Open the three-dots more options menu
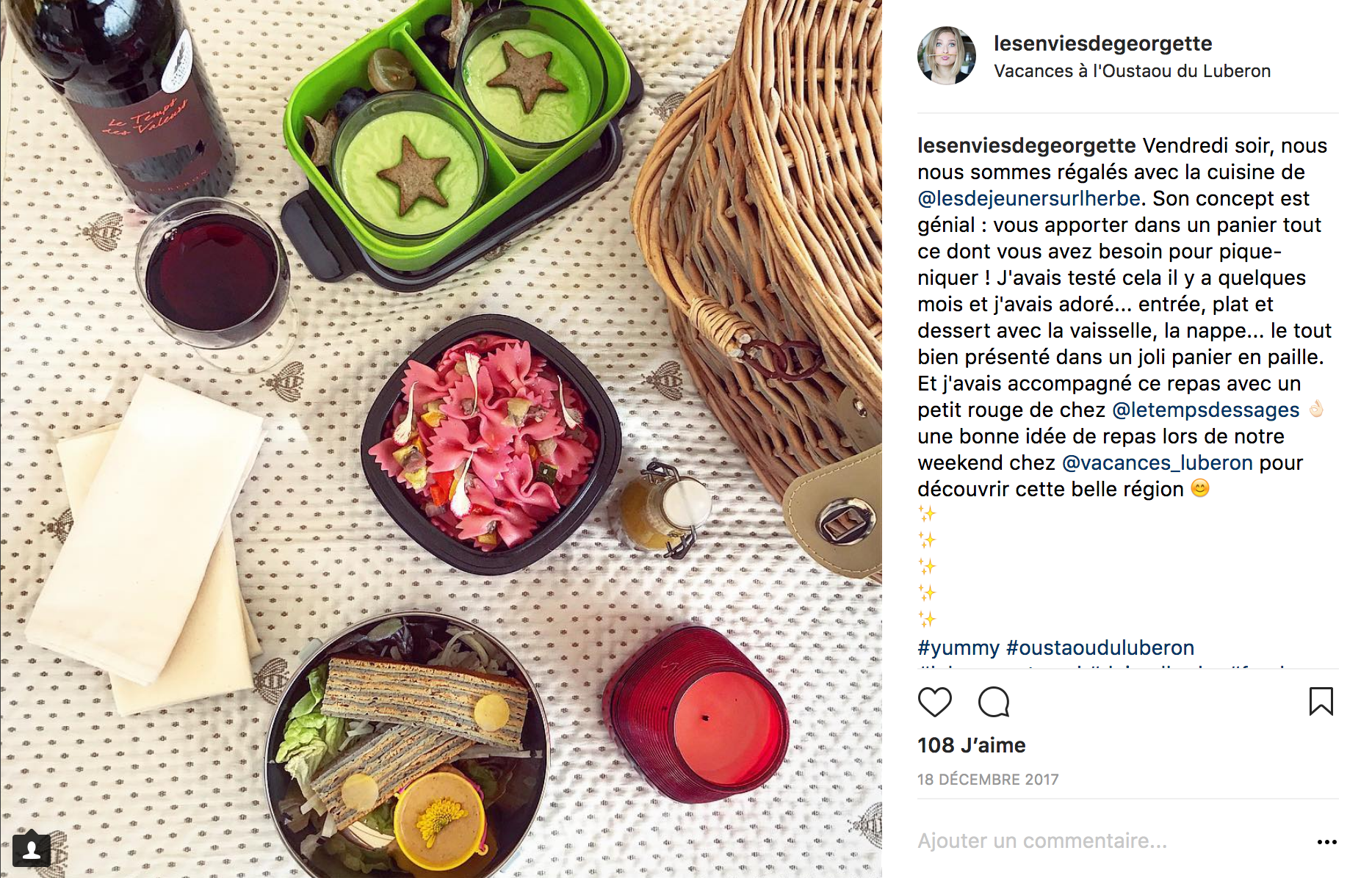The image size is (1372, 878). click(x=1326, y=842)
